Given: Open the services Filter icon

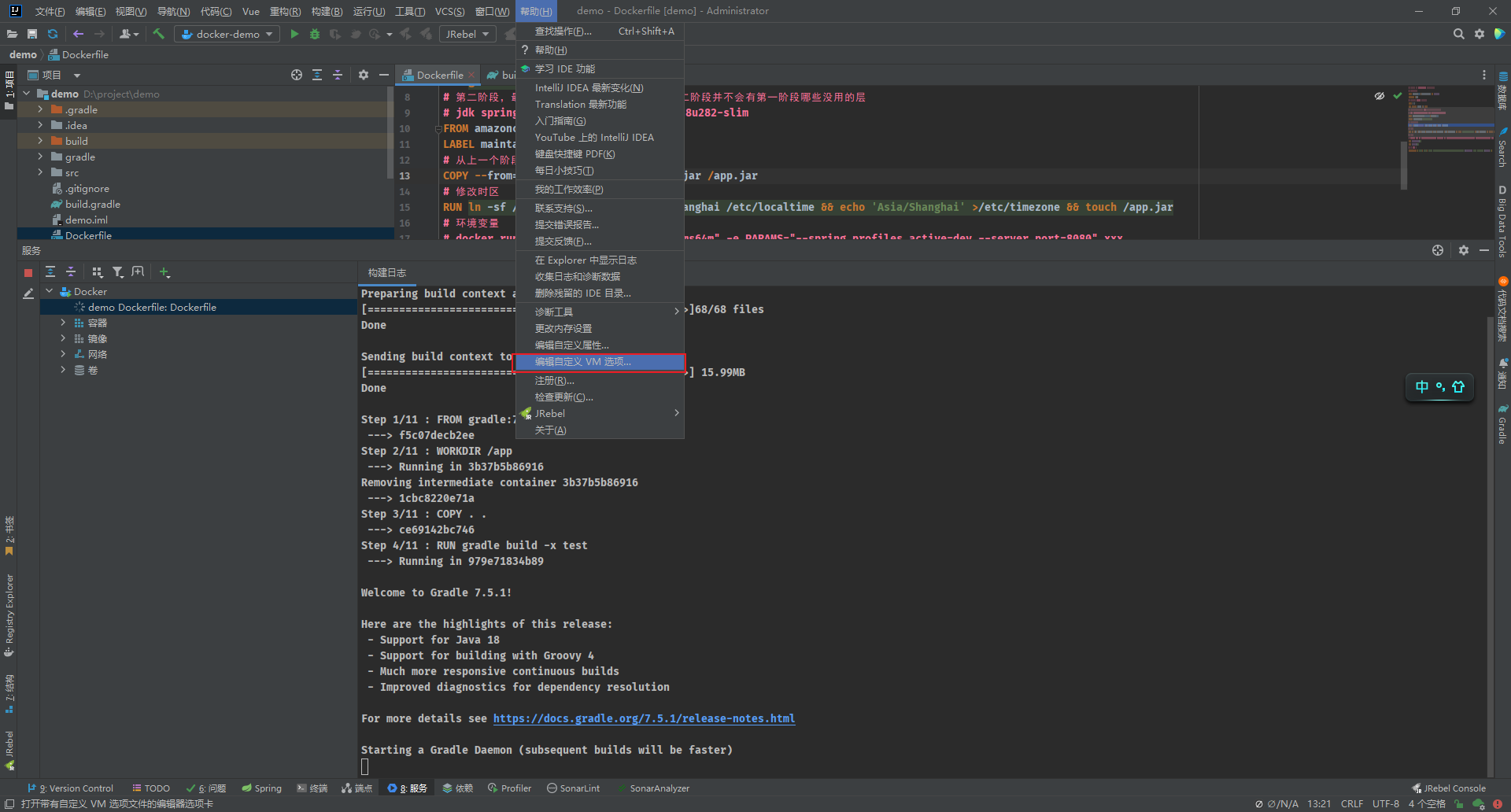Looking at the screenshot, I should click(x=118, y=272).
